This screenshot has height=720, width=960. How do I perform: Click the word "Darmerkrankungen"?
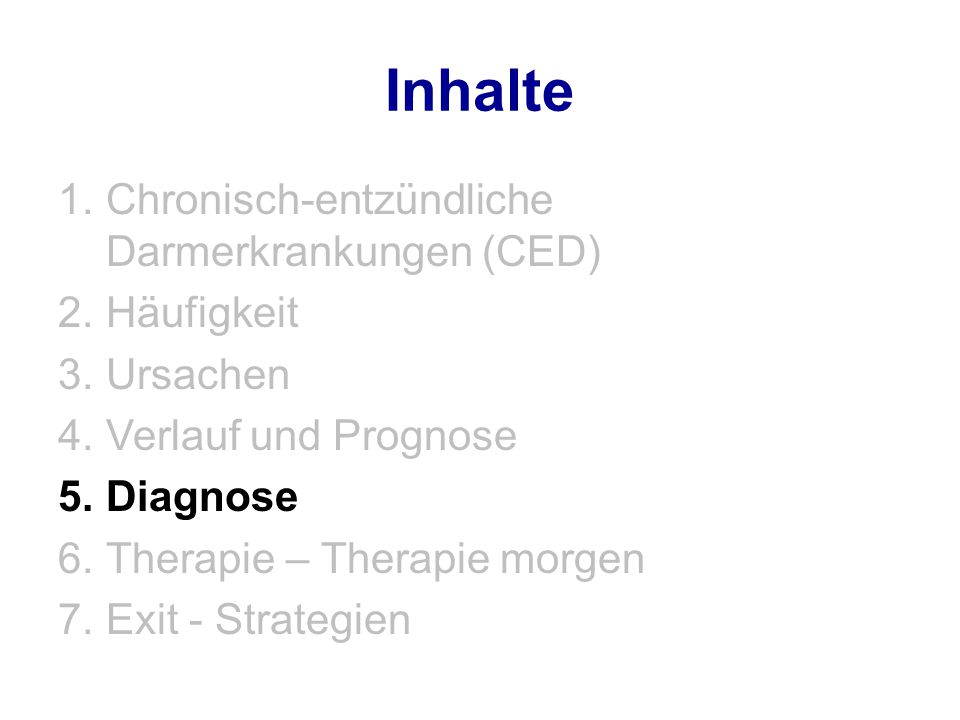coord(290,252)
